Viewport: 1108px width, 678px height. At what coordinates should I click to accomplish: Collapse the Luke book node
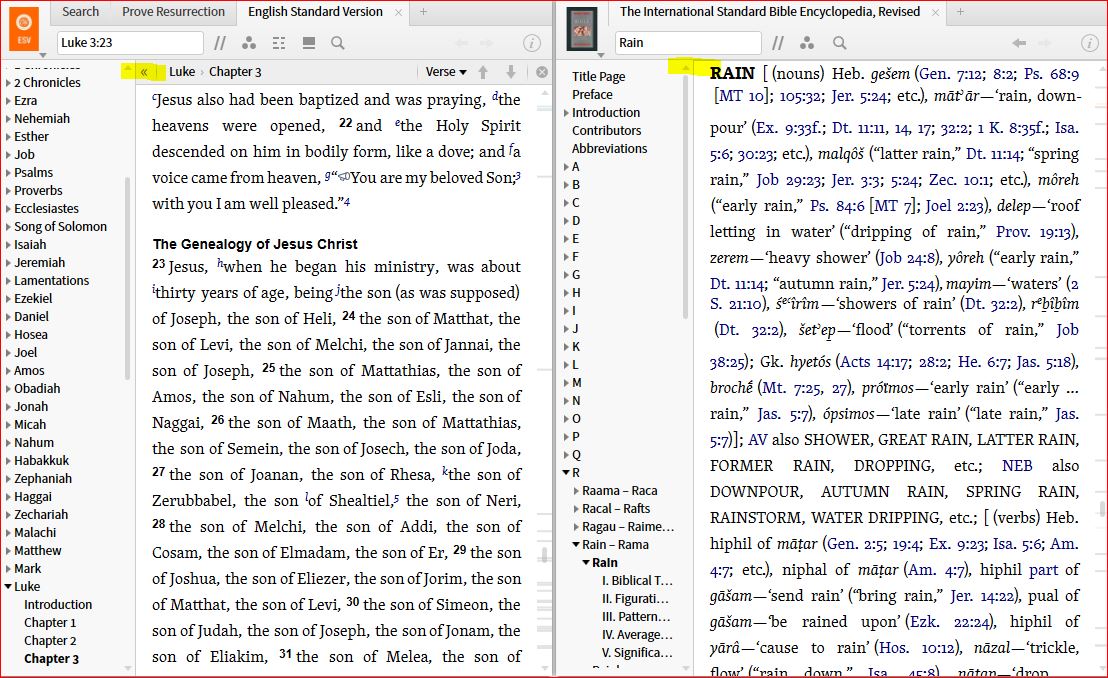(8, 587)
